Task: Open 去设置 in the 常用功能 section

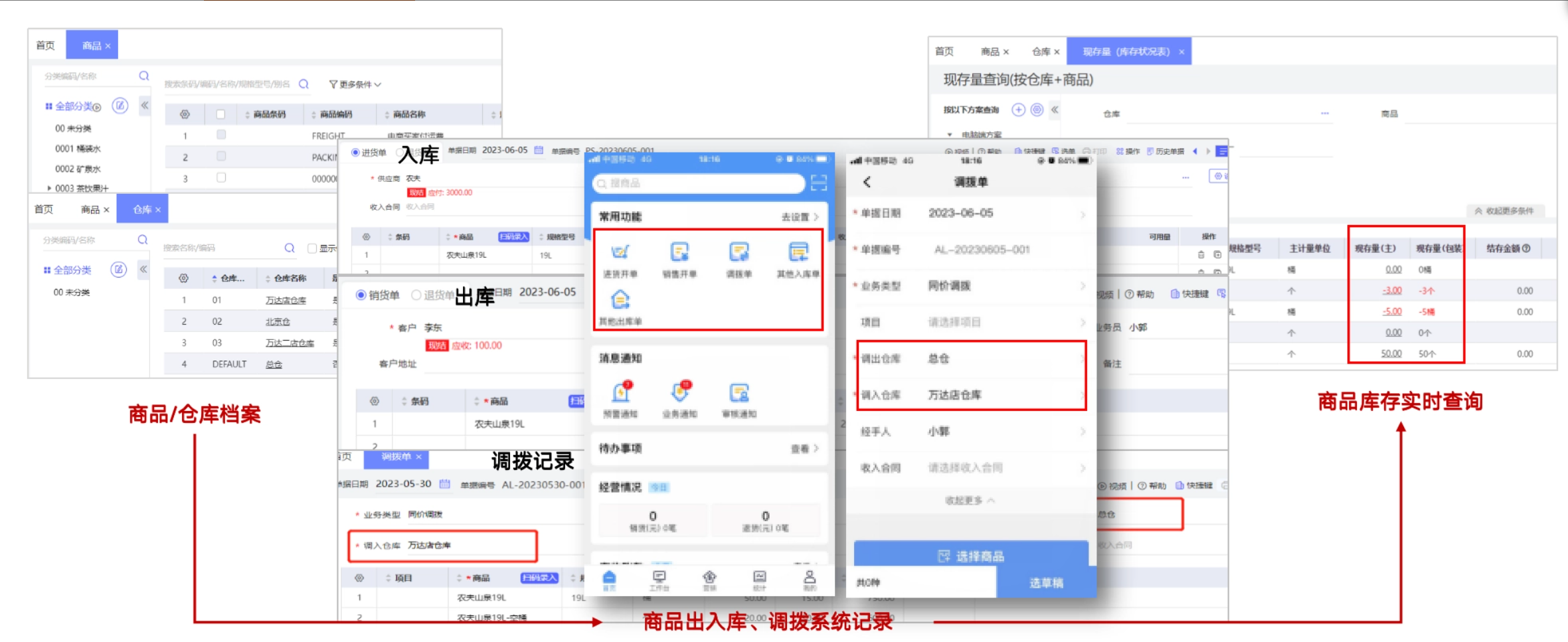Action: [x=800, y=216]
